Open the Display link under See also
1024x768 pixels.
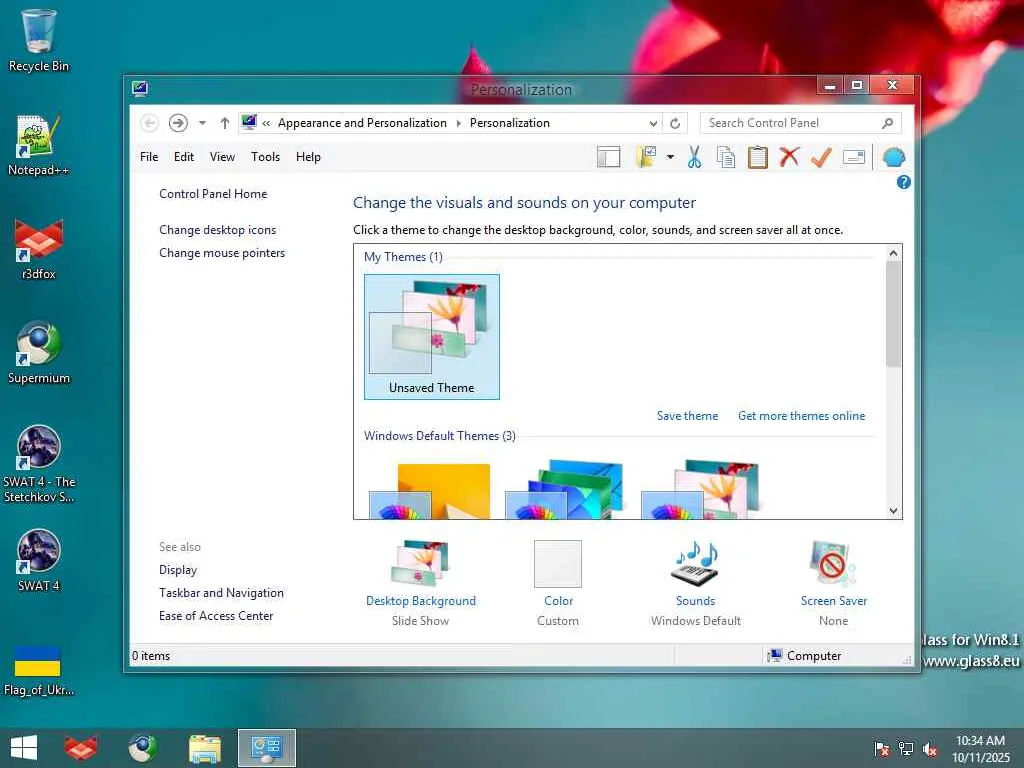click(x=178, y=570)
